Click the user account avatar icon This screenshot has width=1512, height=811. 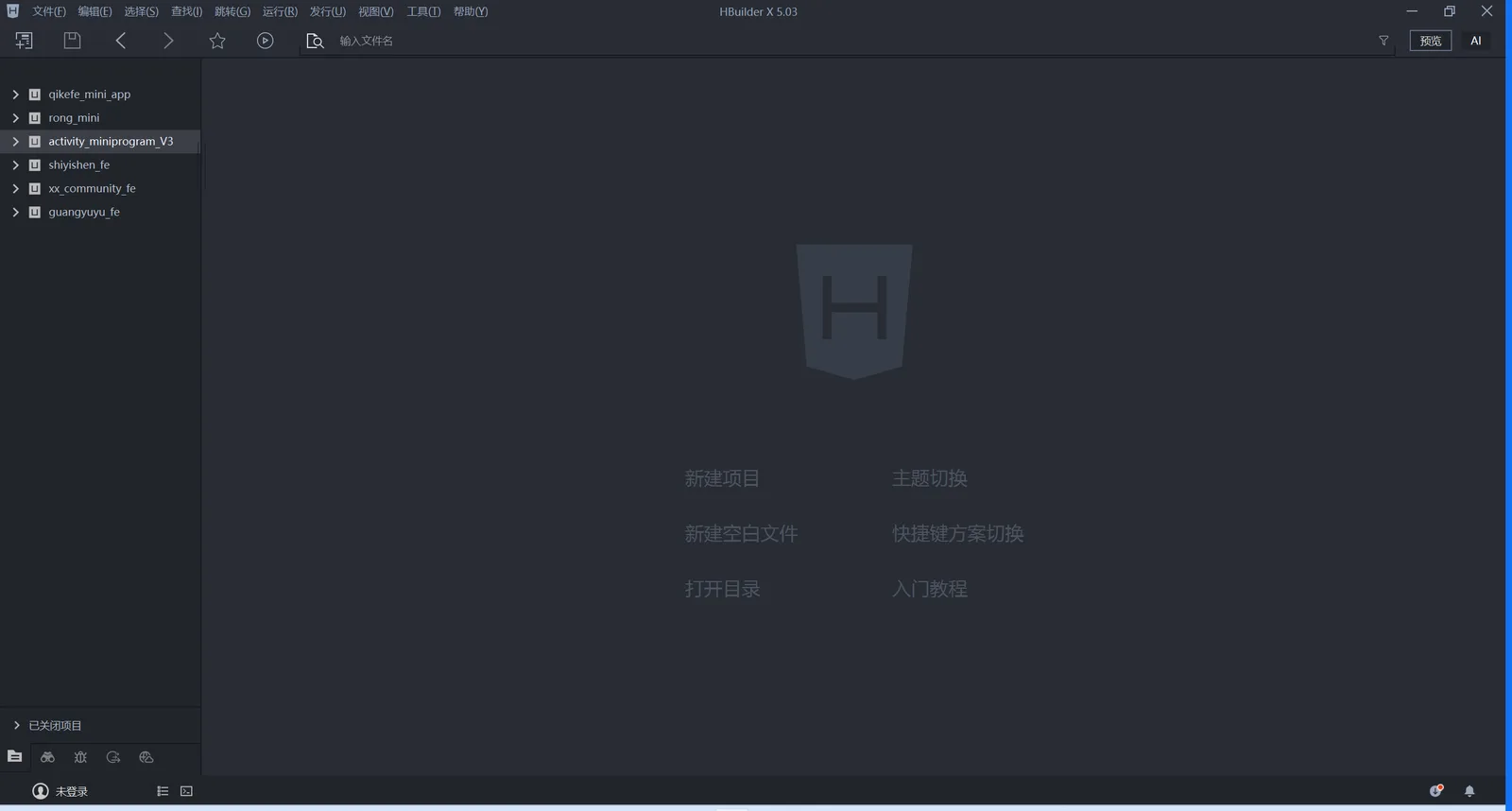(x=41, y=791)
